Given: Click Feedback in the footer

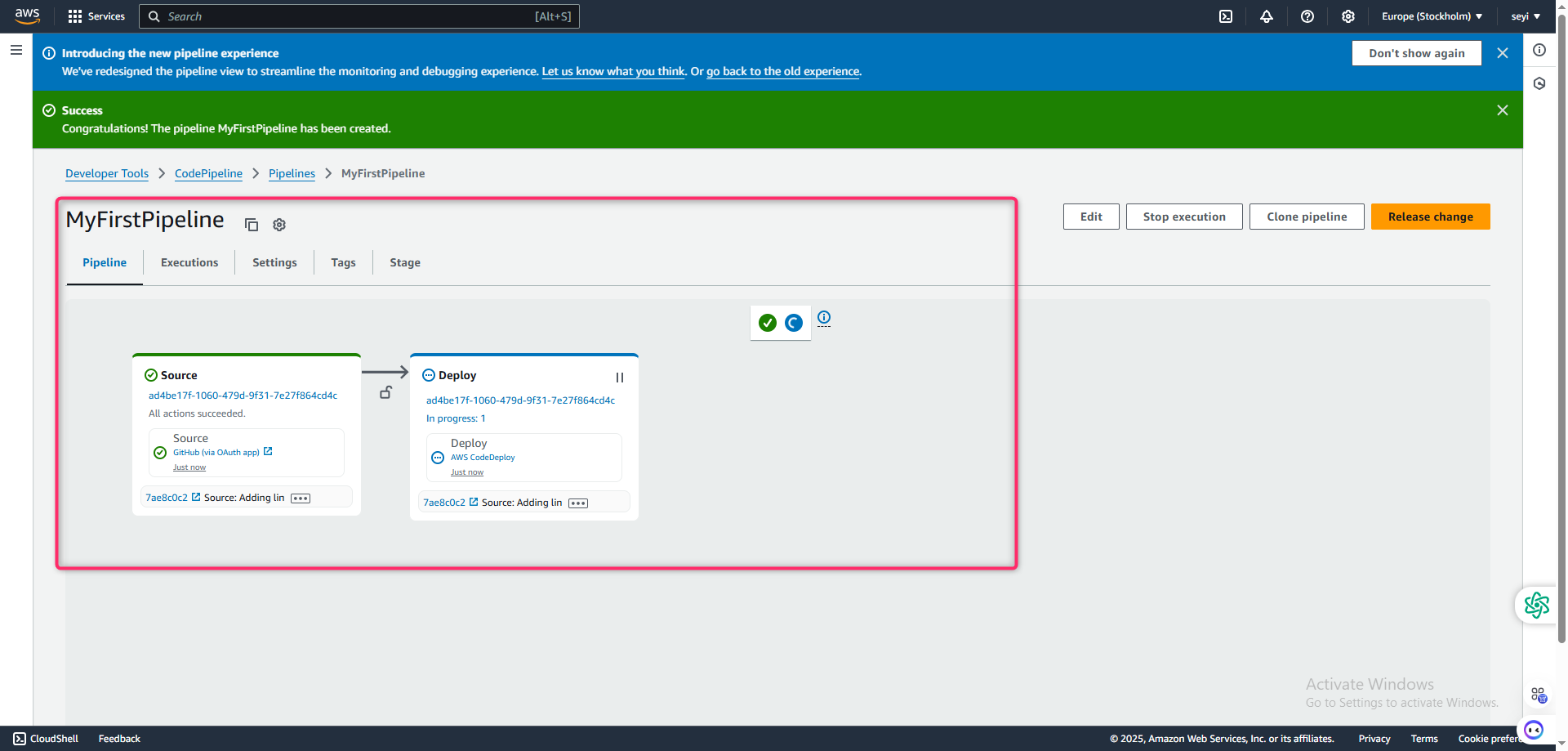Looking at the screenshot, I should point(119,739).
